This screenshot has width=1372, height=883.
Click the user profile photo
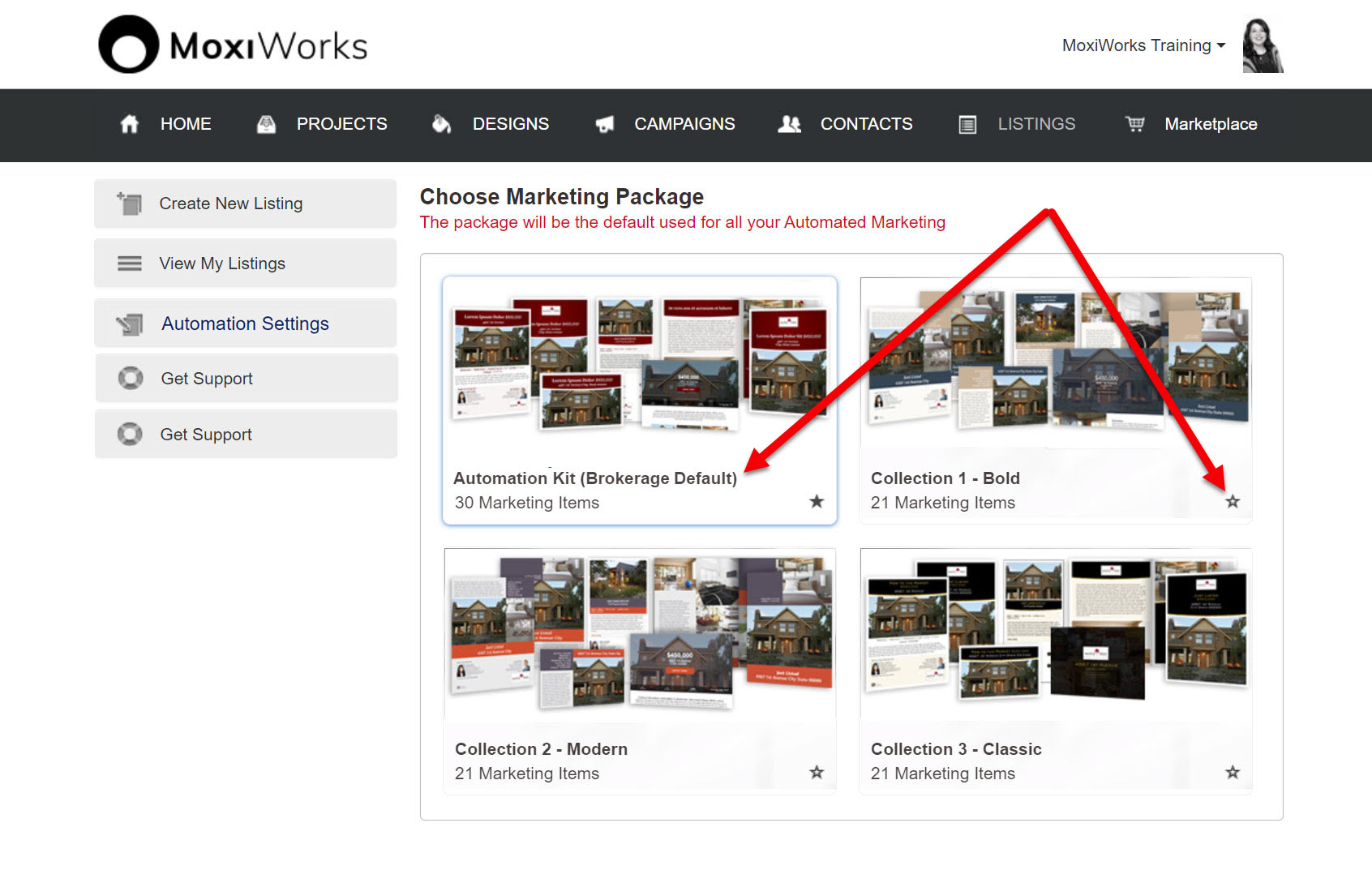1262,45
